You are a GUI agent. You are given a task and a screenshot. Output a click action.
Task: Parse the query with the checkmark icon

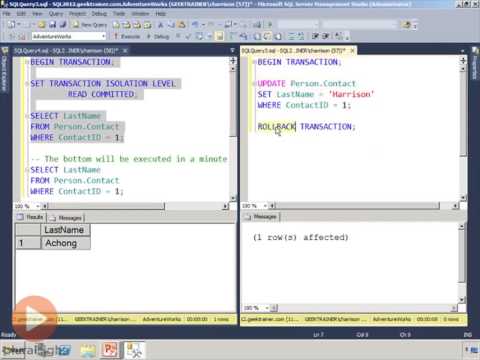click(x=188, y=36)
